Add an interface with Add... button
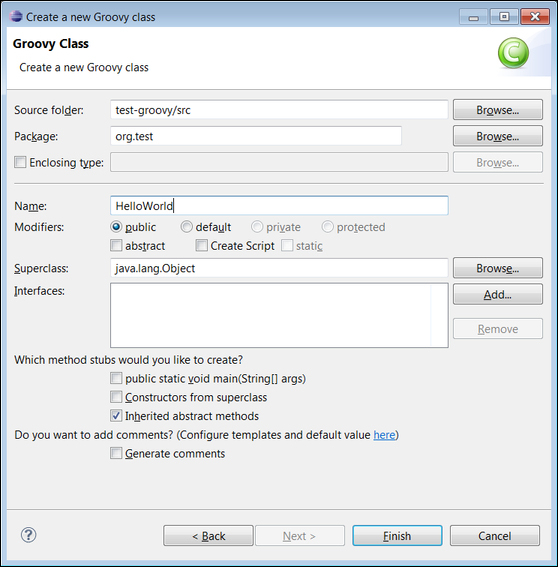The image size is (558, 567). (x=498, y=294)
